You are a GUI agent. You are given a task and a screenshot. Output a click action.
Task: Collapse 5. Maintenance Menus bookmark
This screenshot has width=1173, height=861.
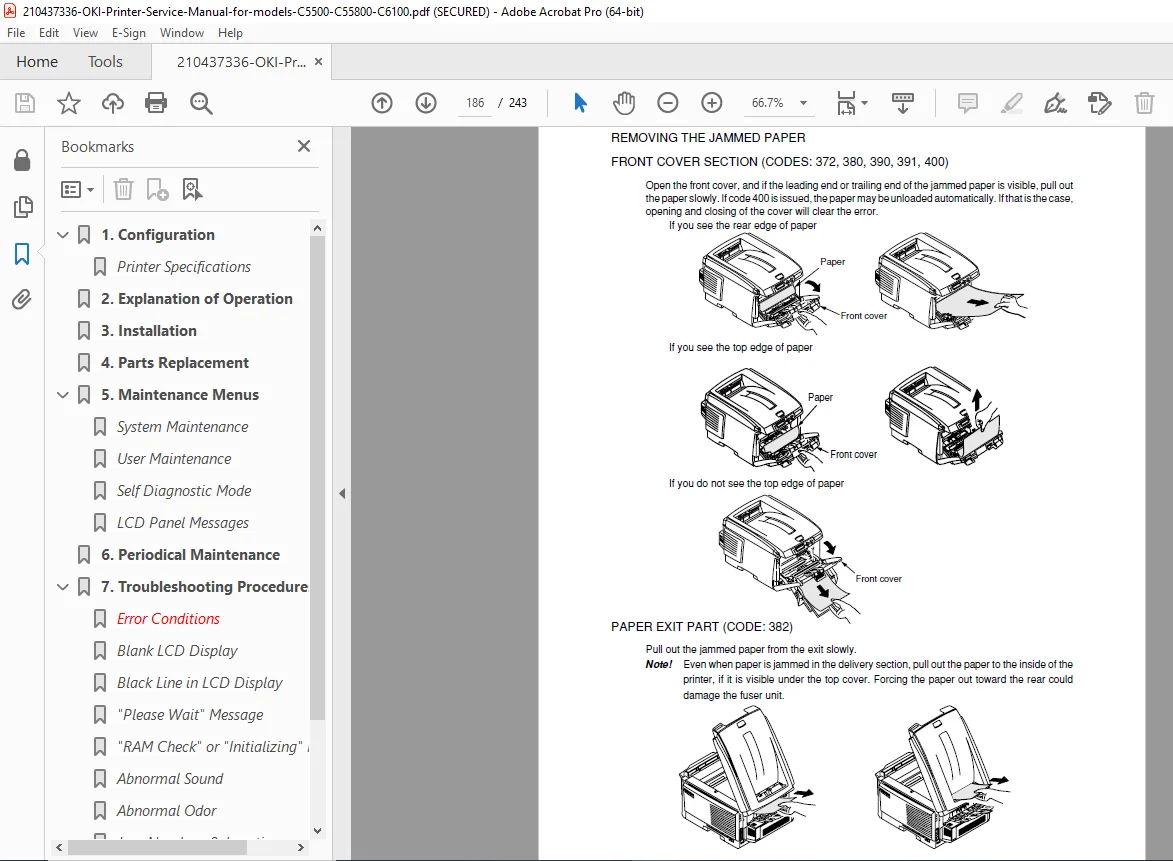[63, 395]
